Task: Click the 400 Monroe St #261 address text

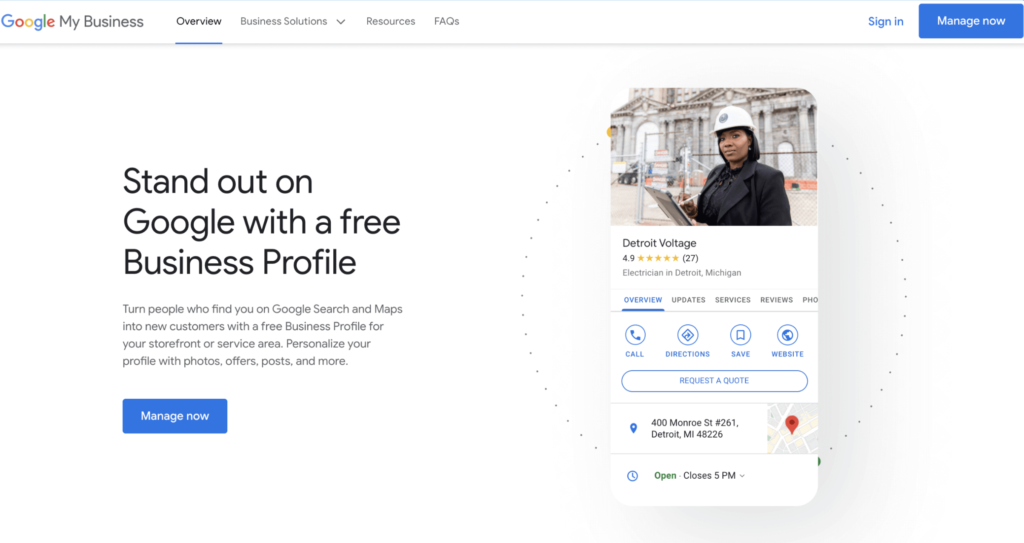Action: [x=695, y=429]
